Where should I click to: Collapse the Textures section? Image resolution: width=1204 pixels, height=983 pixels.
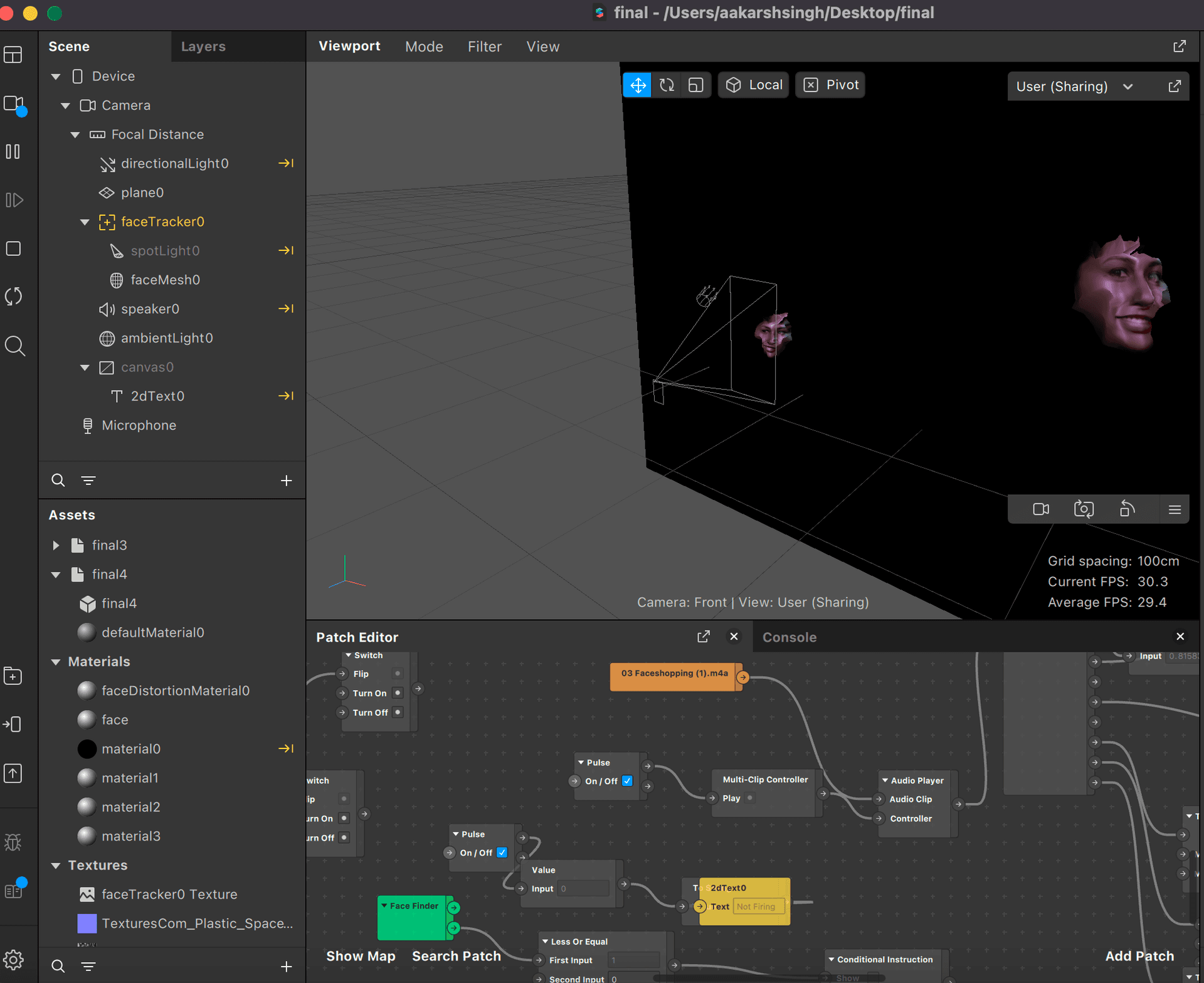point(56,866)
